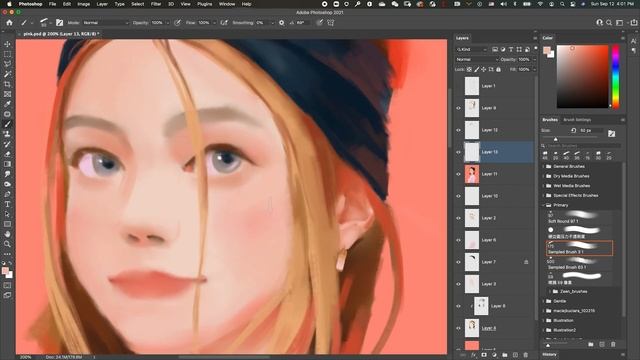Hide Layer 13 visibility eye
Viewport: 640px width, 360px height.
(458, 152)
